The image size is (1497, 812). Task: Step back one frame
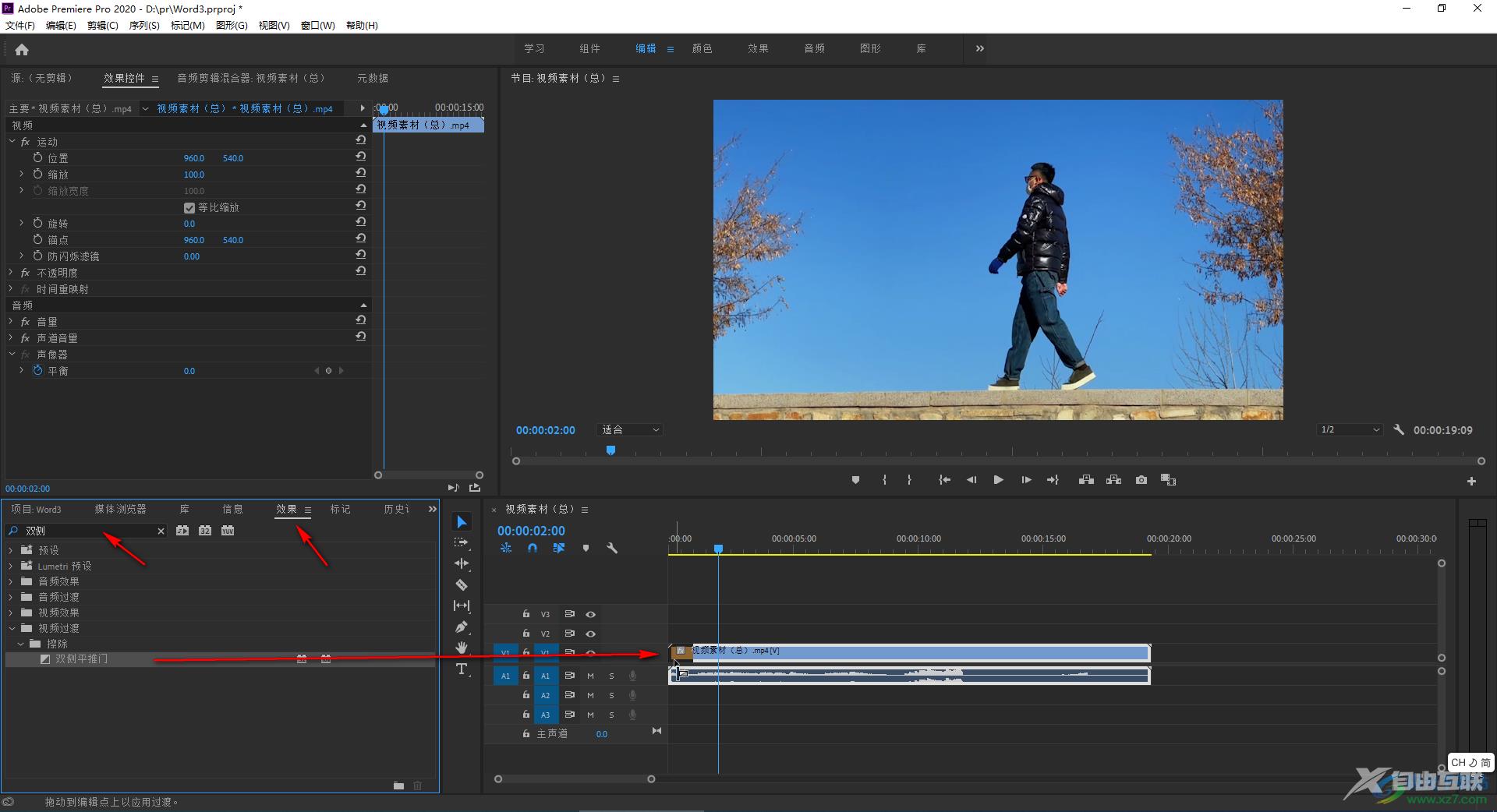pos(971,480)
